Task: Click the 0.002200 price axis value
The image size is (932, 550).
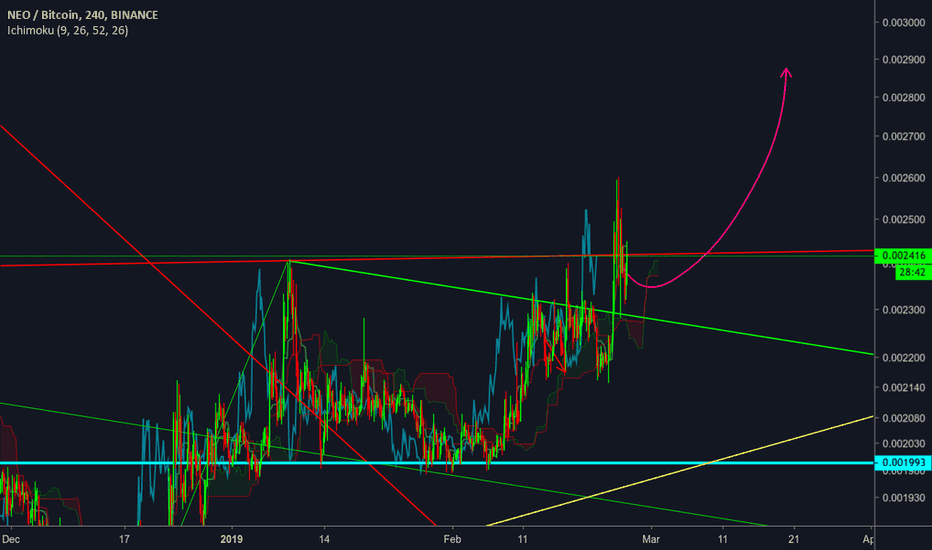Action: 903,357
